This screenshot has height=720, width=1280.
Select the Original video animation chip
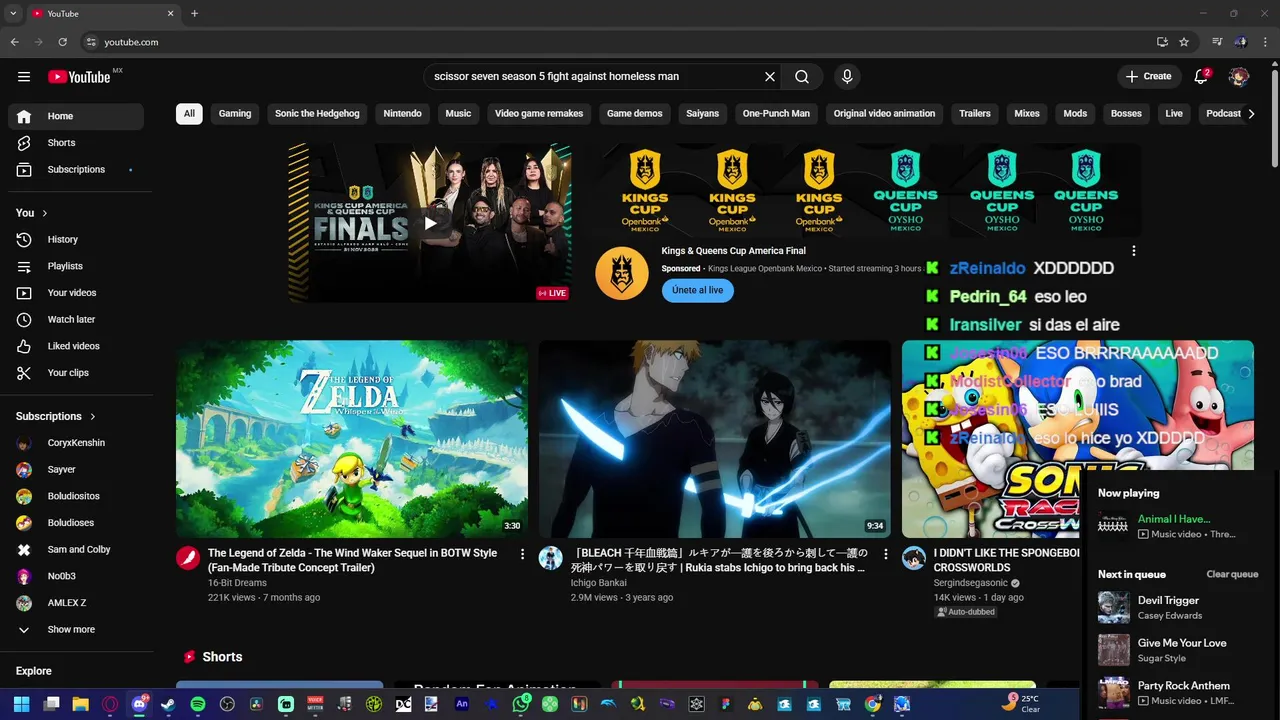pyautogui.click(x=885, y=114)
